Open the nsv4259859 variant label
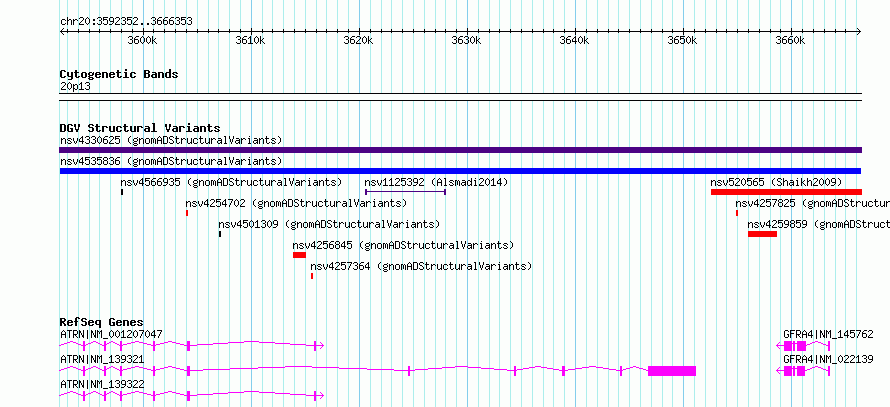The width and height of the screenshot is (890, 407). pyautogui.click(x=818, y=224)
